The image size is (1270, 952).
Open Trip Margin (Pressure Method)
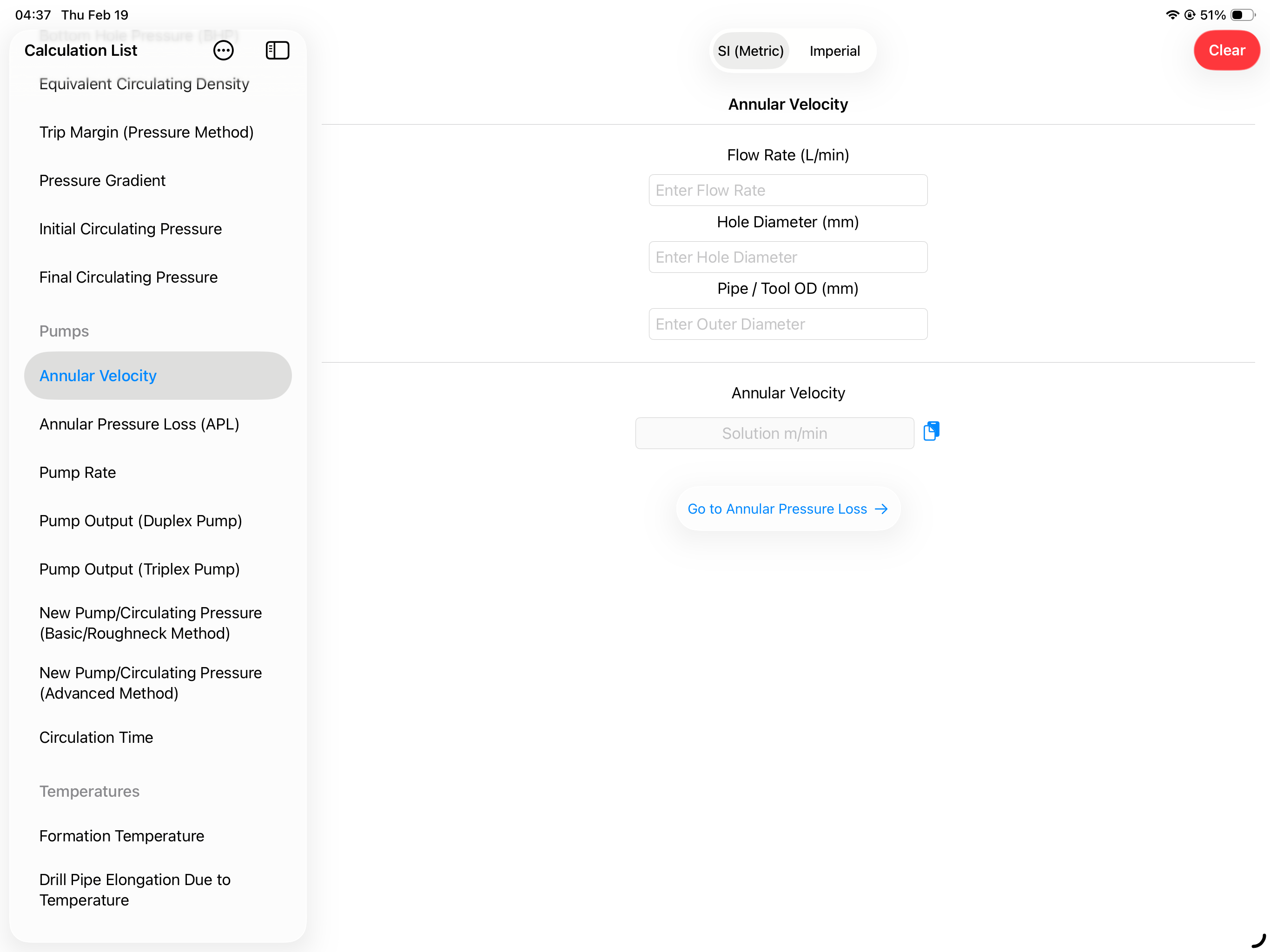(146, 132)
